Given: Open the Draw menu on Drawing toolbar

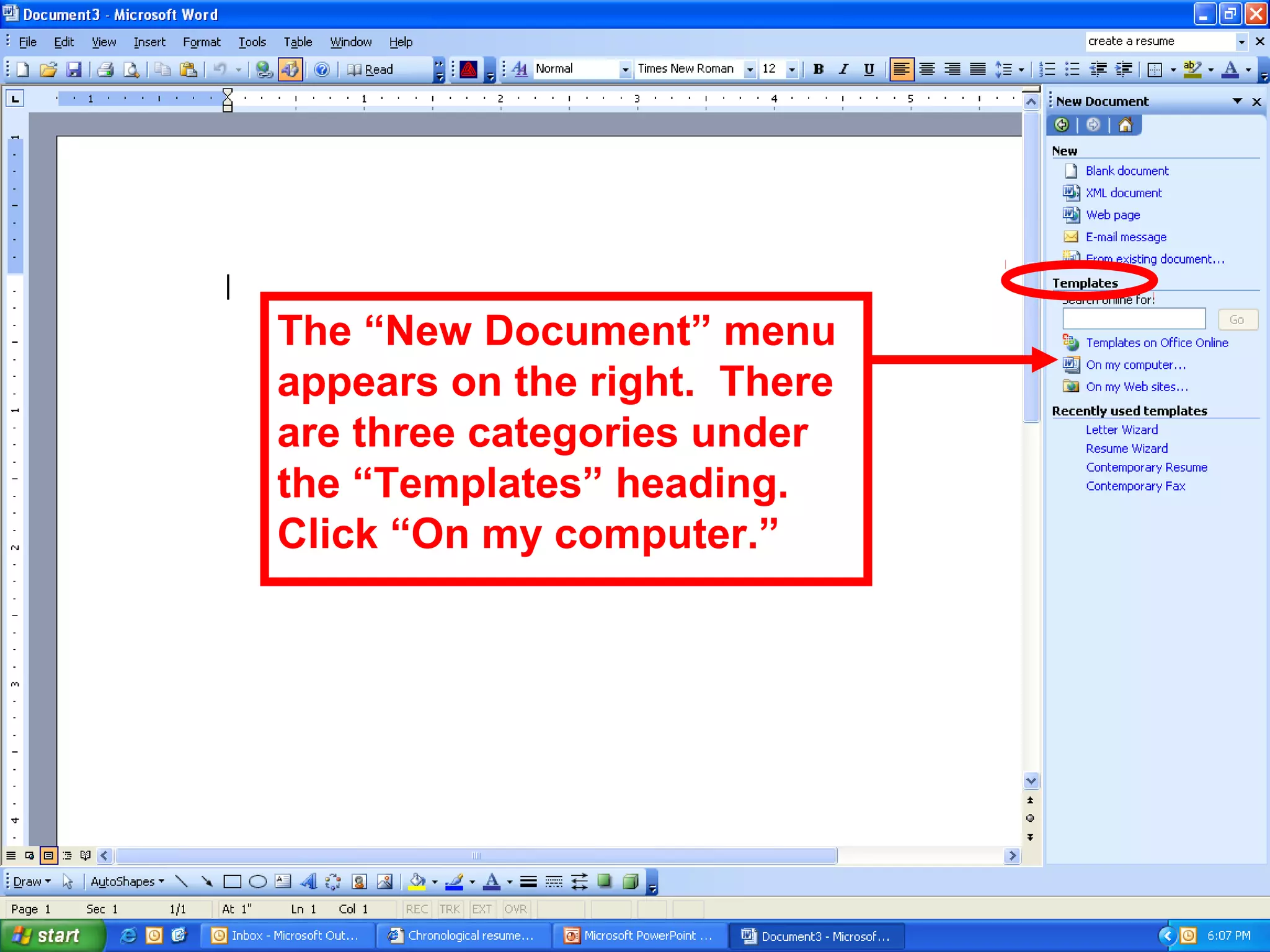Looking at the screenshot, I should click(32, 881).
